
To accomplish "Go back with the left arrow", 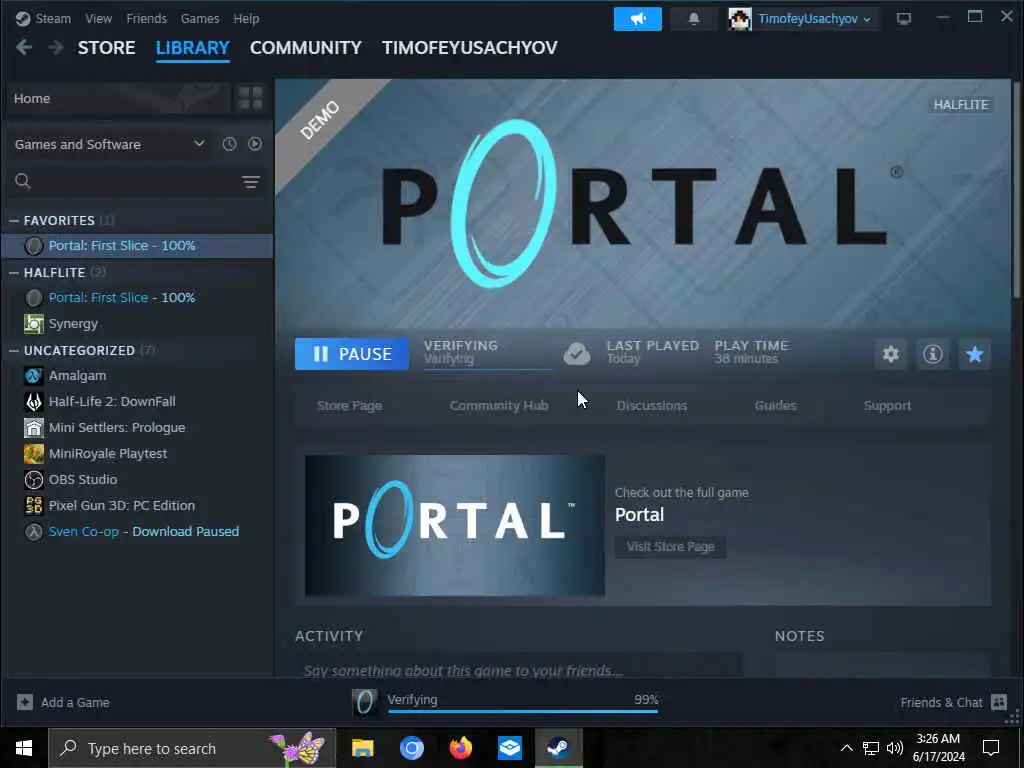I will click(x=24, y=47).
